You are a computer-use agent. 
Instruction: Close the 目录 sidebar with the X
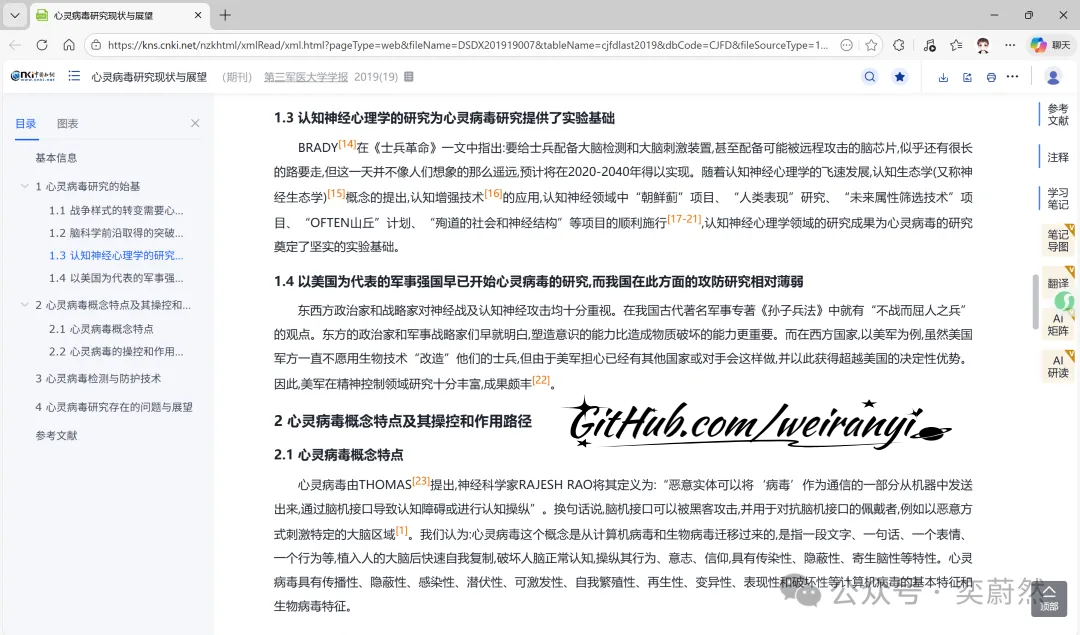(196, 122)
